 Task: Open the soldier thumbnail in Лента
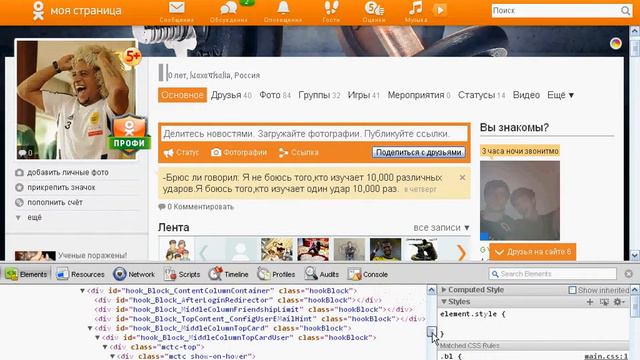pos(422,249)
